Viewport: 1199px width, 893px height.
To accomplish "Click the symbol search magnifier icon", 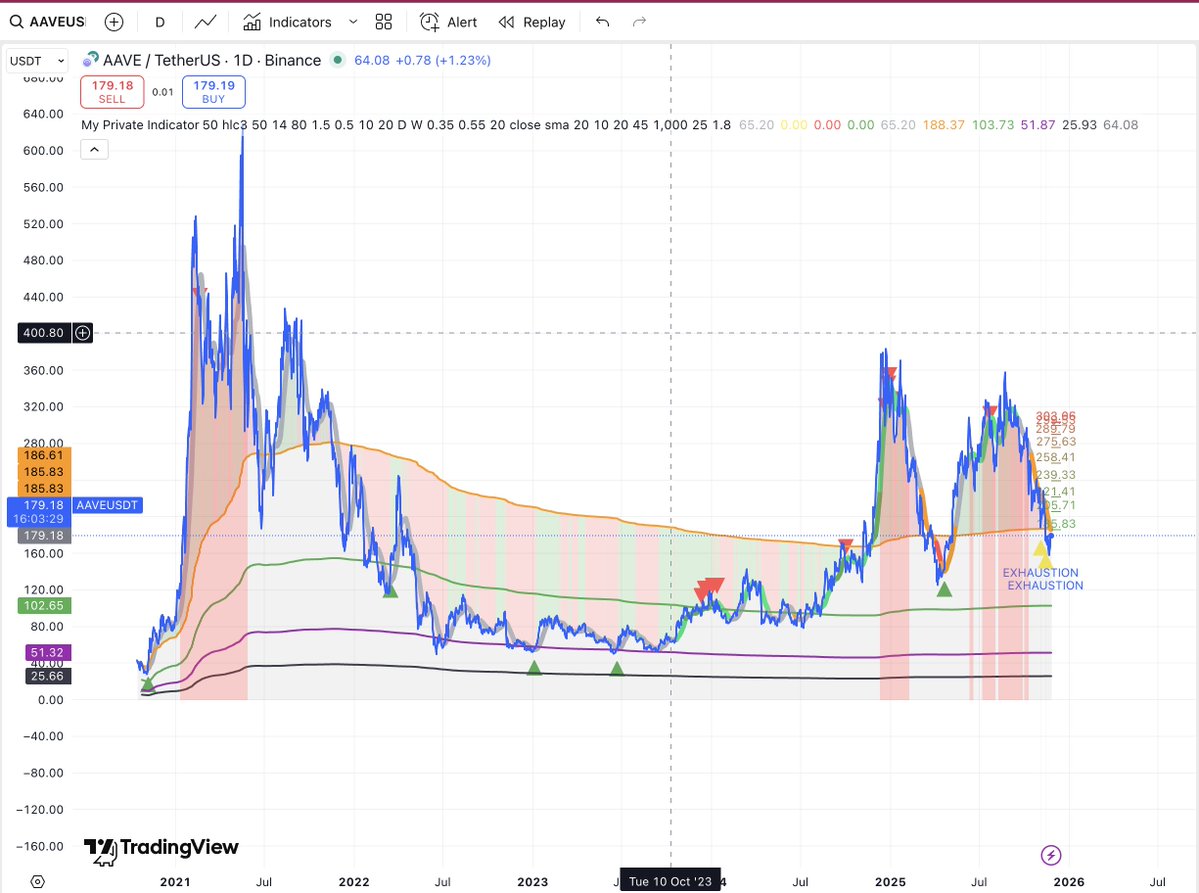I will click(x=18, y=21).
